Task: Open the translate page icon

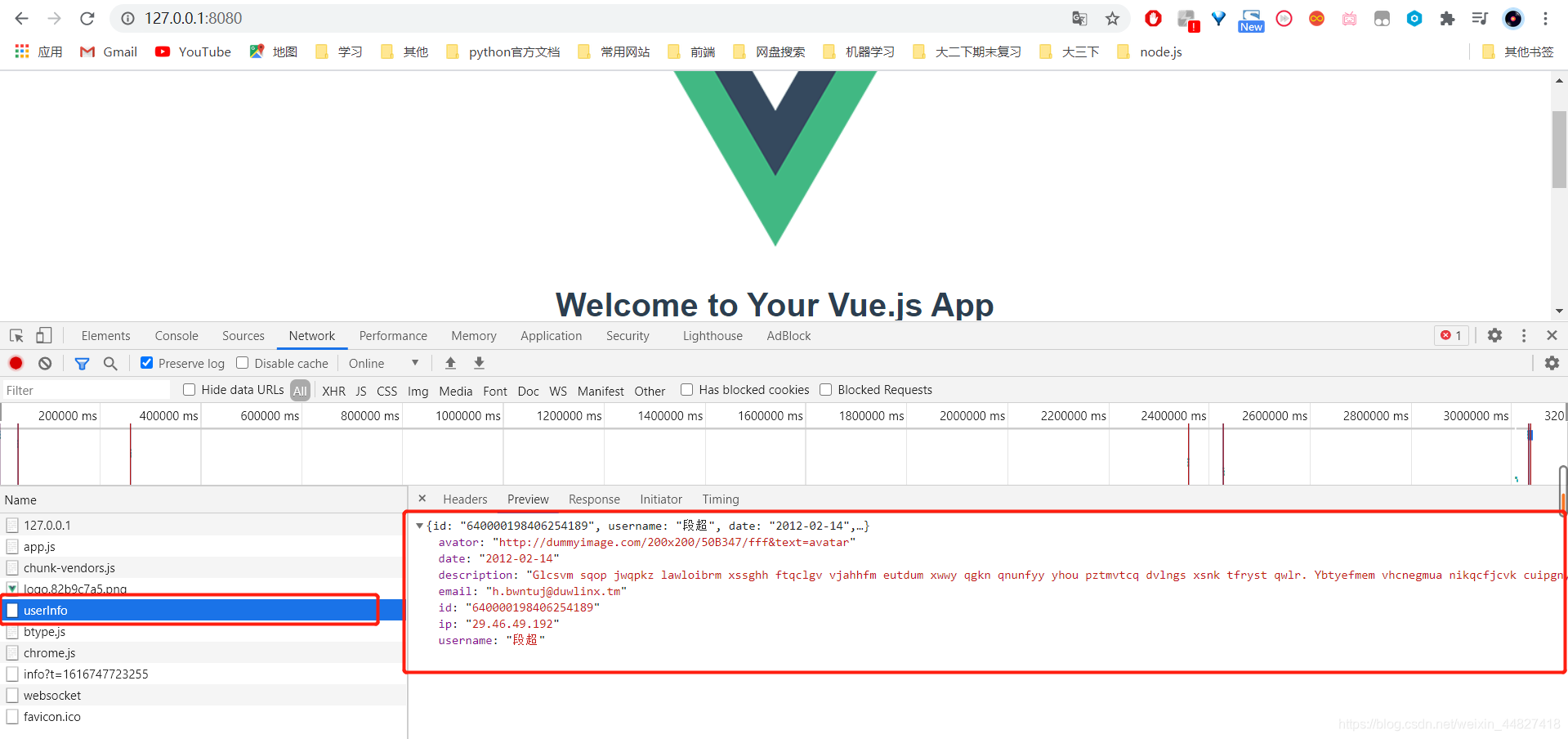Action: click(x=1079, y=18)
